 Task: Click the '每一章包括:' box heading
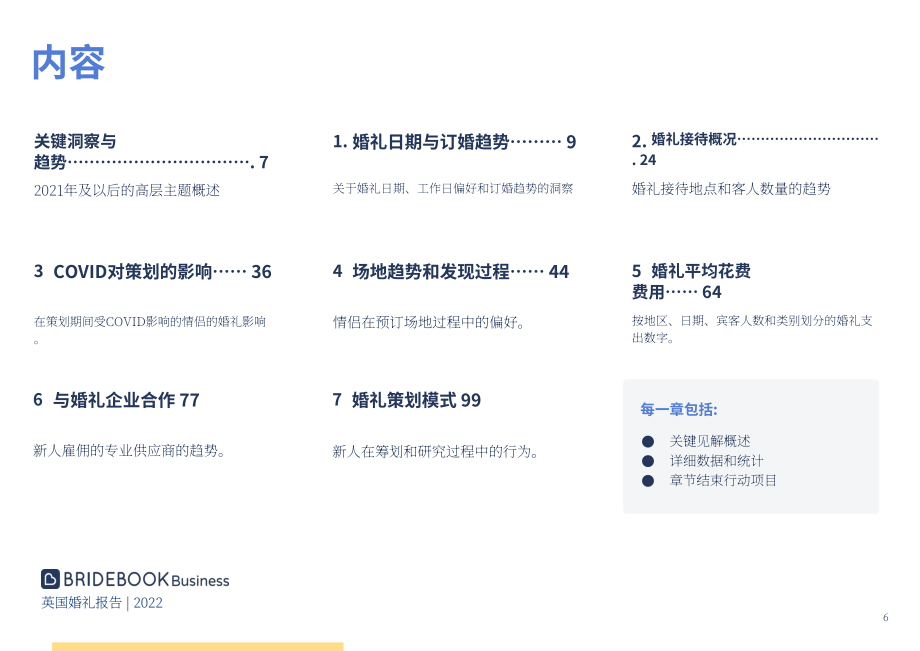678,409
